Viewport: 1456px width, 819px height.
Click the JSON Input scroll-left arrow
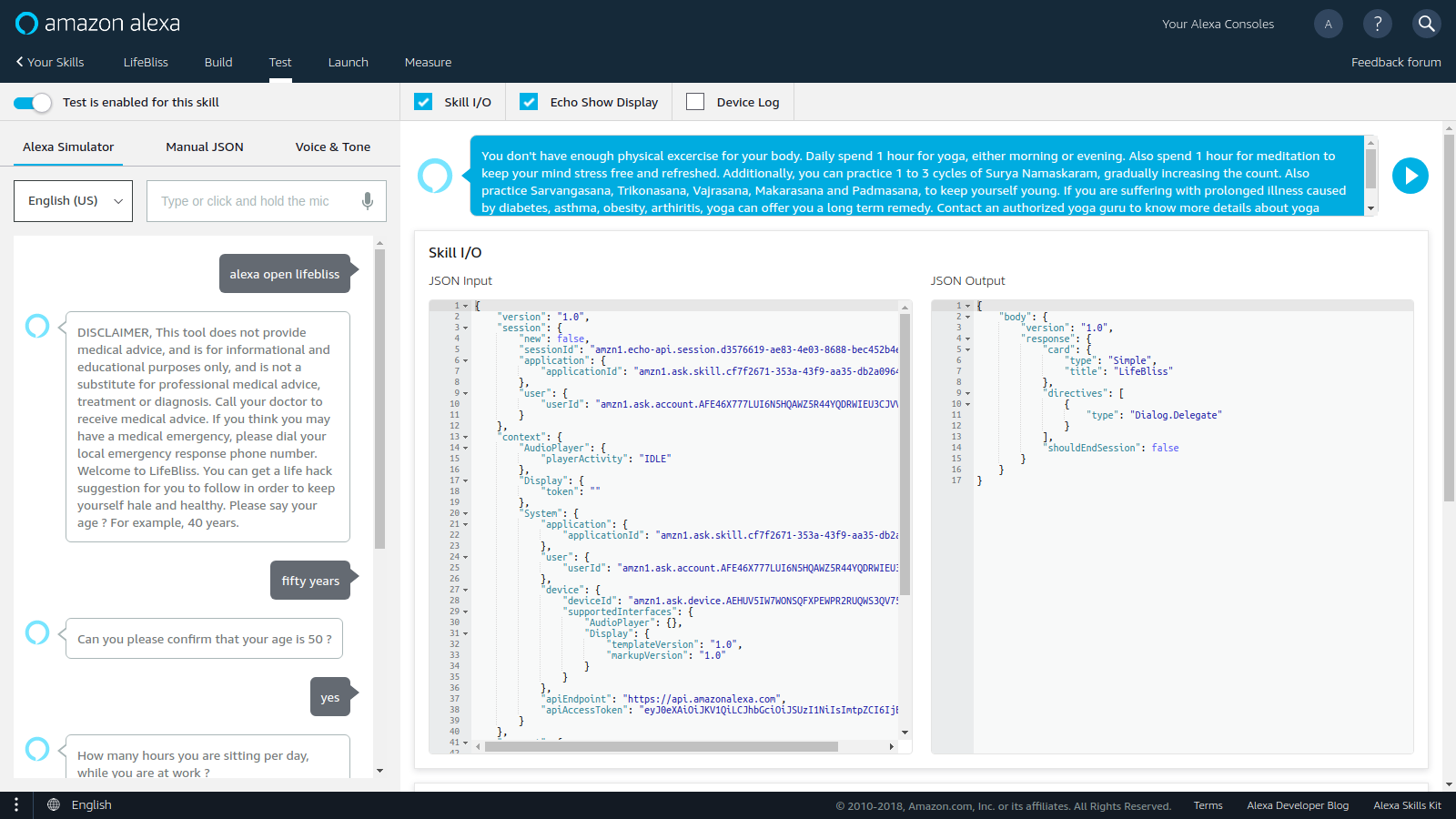pyautogui.click(x=479, y=747)
